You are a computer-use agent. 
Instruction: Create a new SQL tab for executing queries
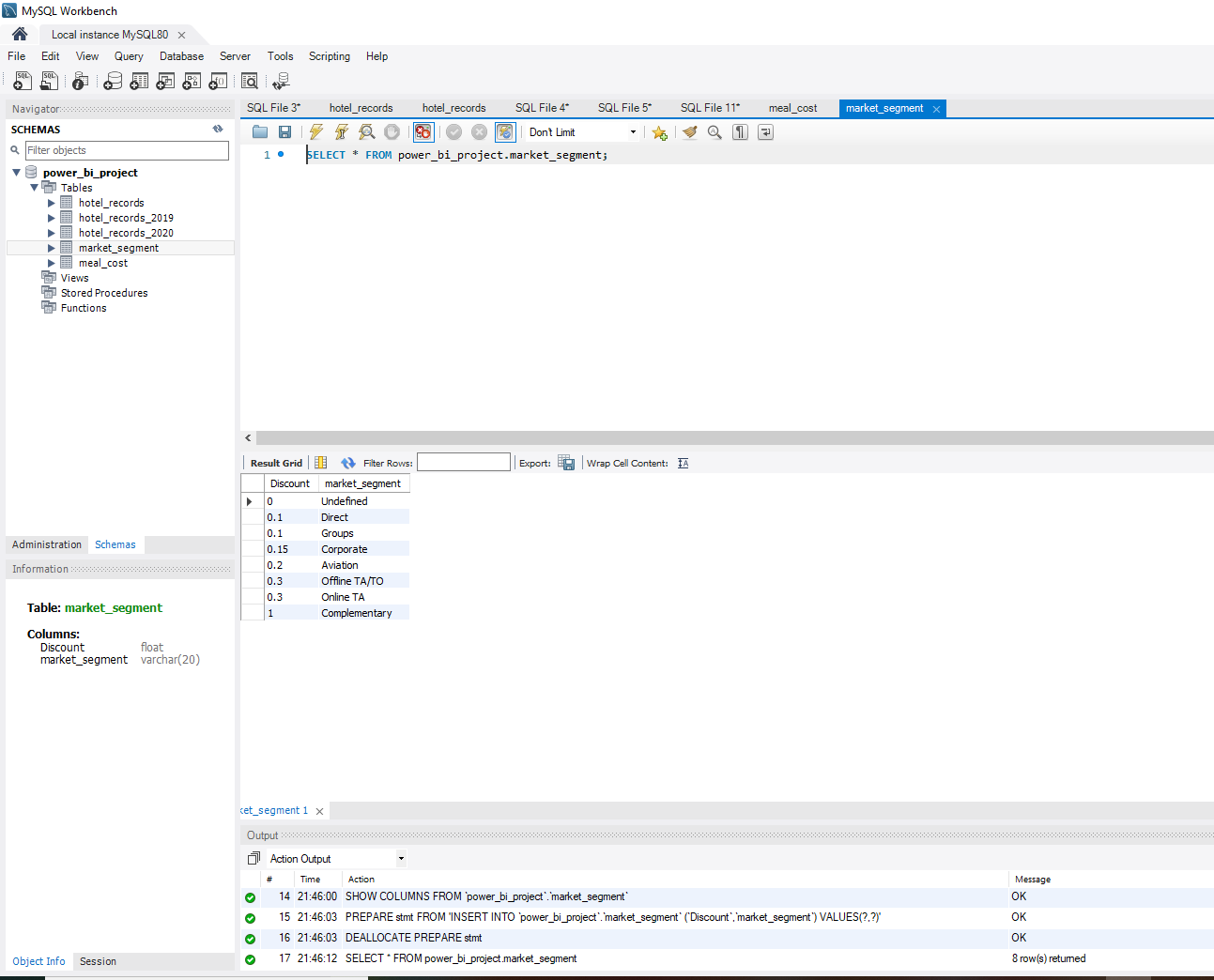click(22, 81)
